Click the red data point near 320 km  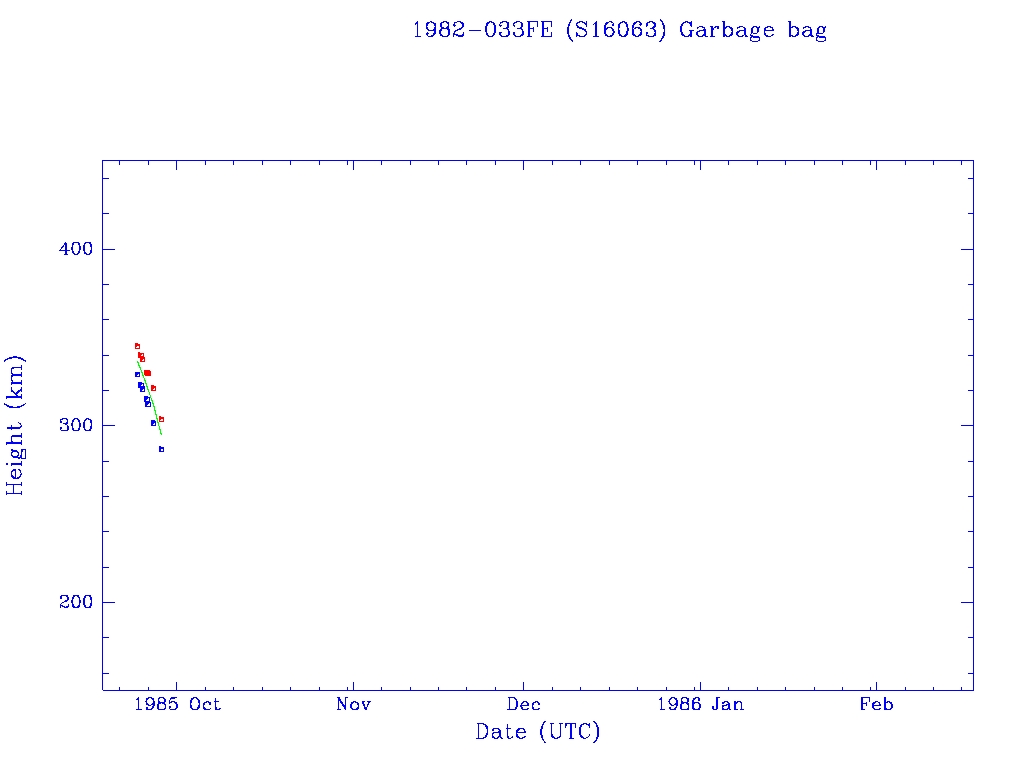coord(153,388)
